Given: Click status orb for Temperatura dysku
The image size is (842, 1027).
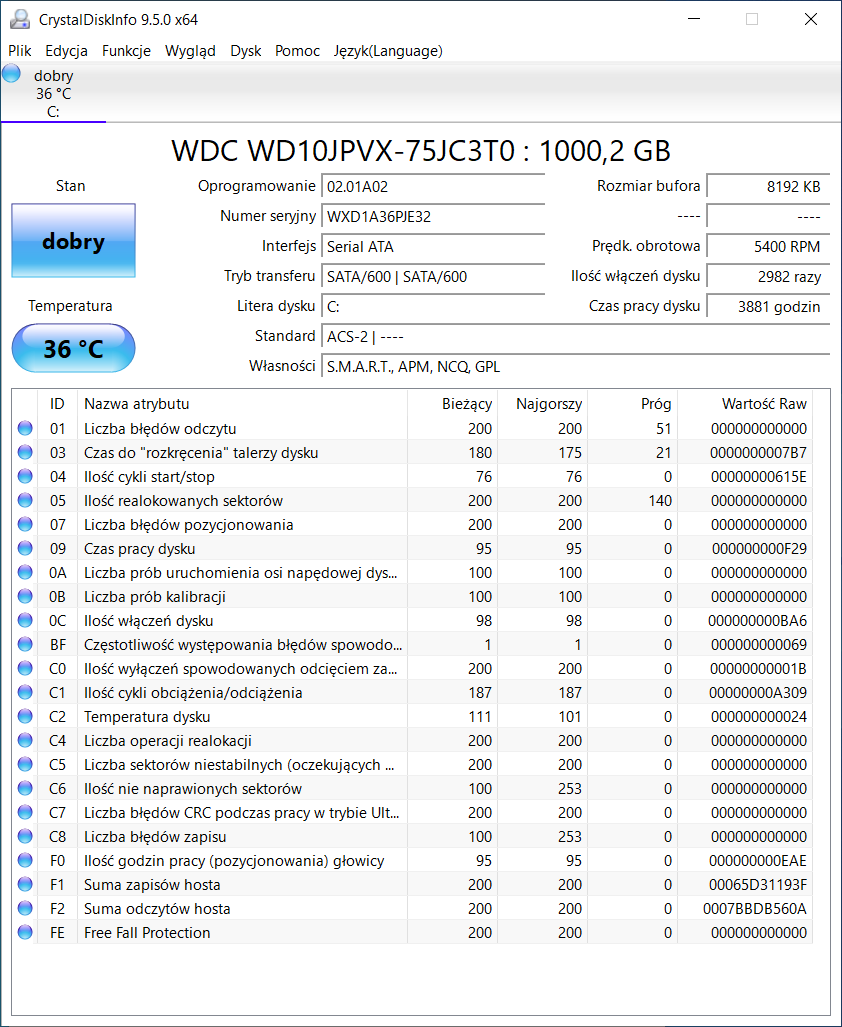Looking at the screenshot, I should (25, 717).
